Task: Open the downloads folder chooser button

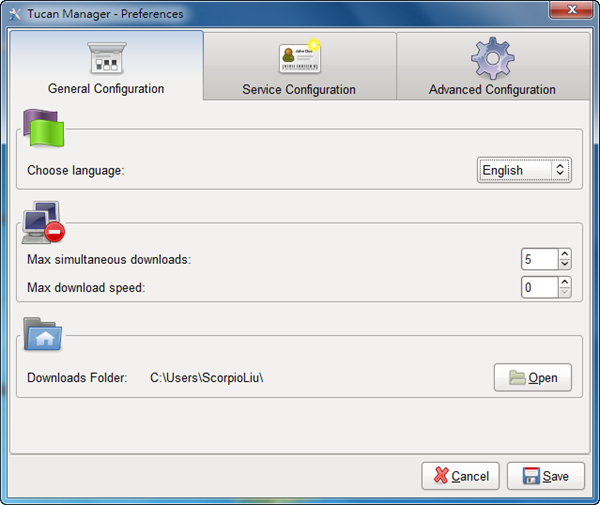Action: click(x=533, y=378)
